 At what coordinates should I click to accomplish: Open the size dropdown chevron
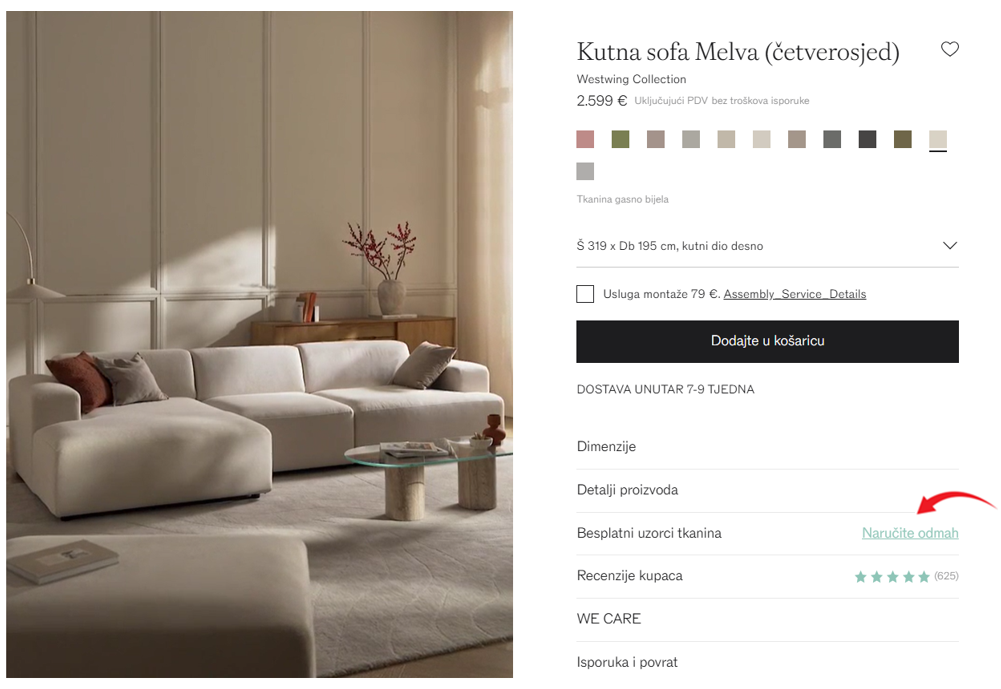pos(950,246)
